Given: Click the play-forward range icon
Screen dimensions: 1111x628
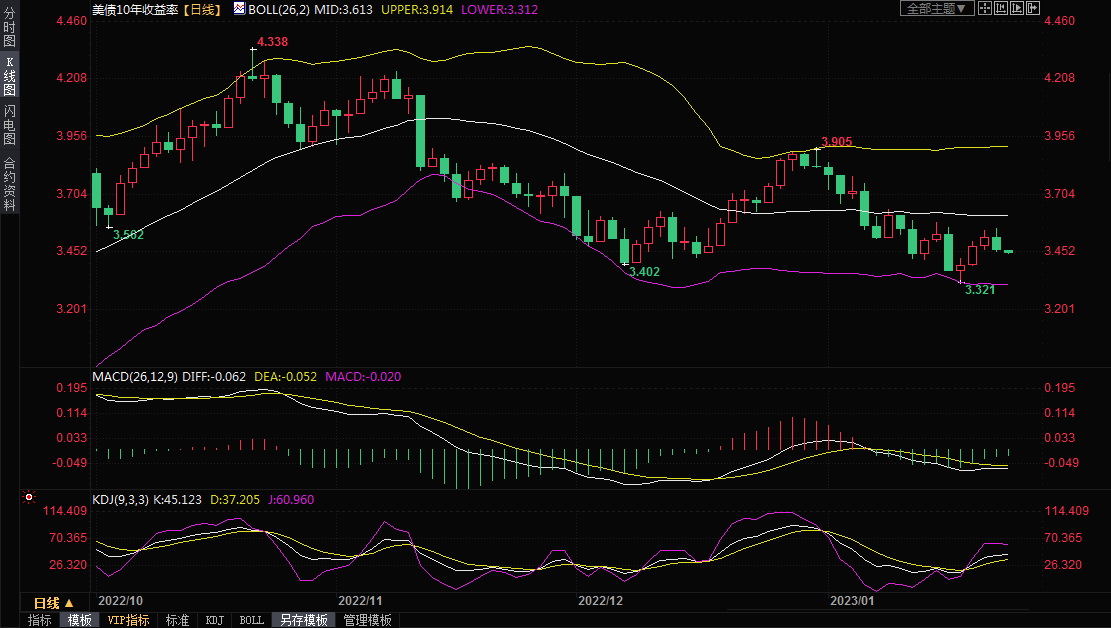Looking at the screenshot, I should (x=1016, y=8).
